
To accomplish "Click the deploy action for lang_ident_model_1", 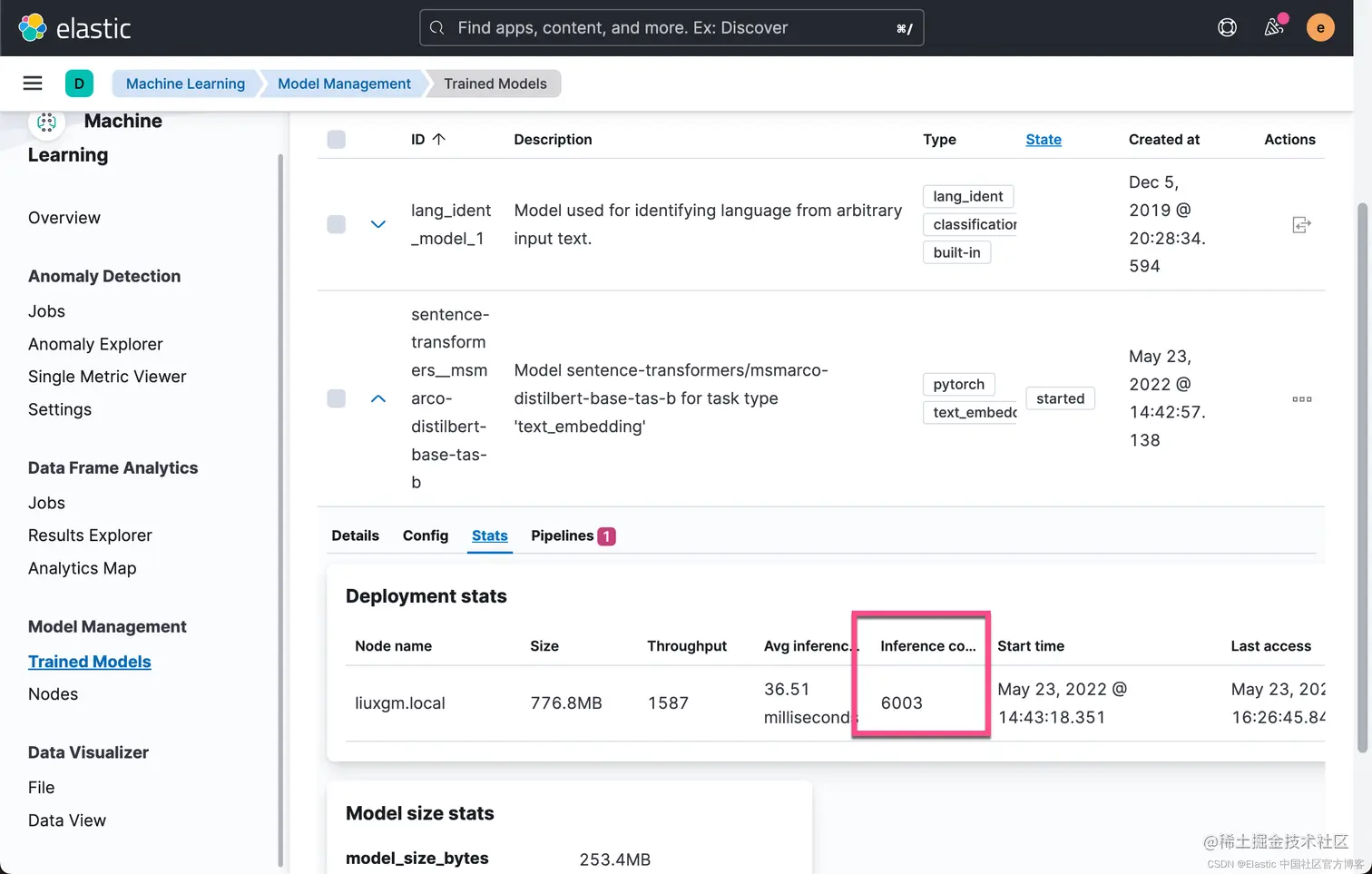I will [1301, 224].
